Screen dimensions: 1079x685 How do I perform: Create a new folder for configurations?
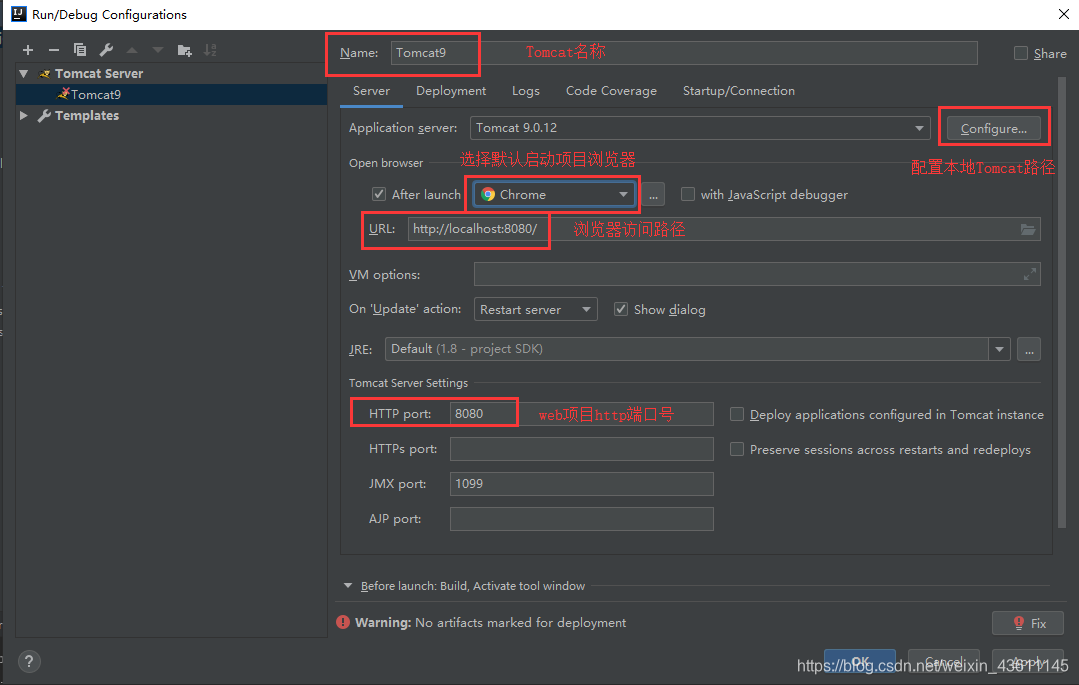pyautogui.click(x=184, y=50)
